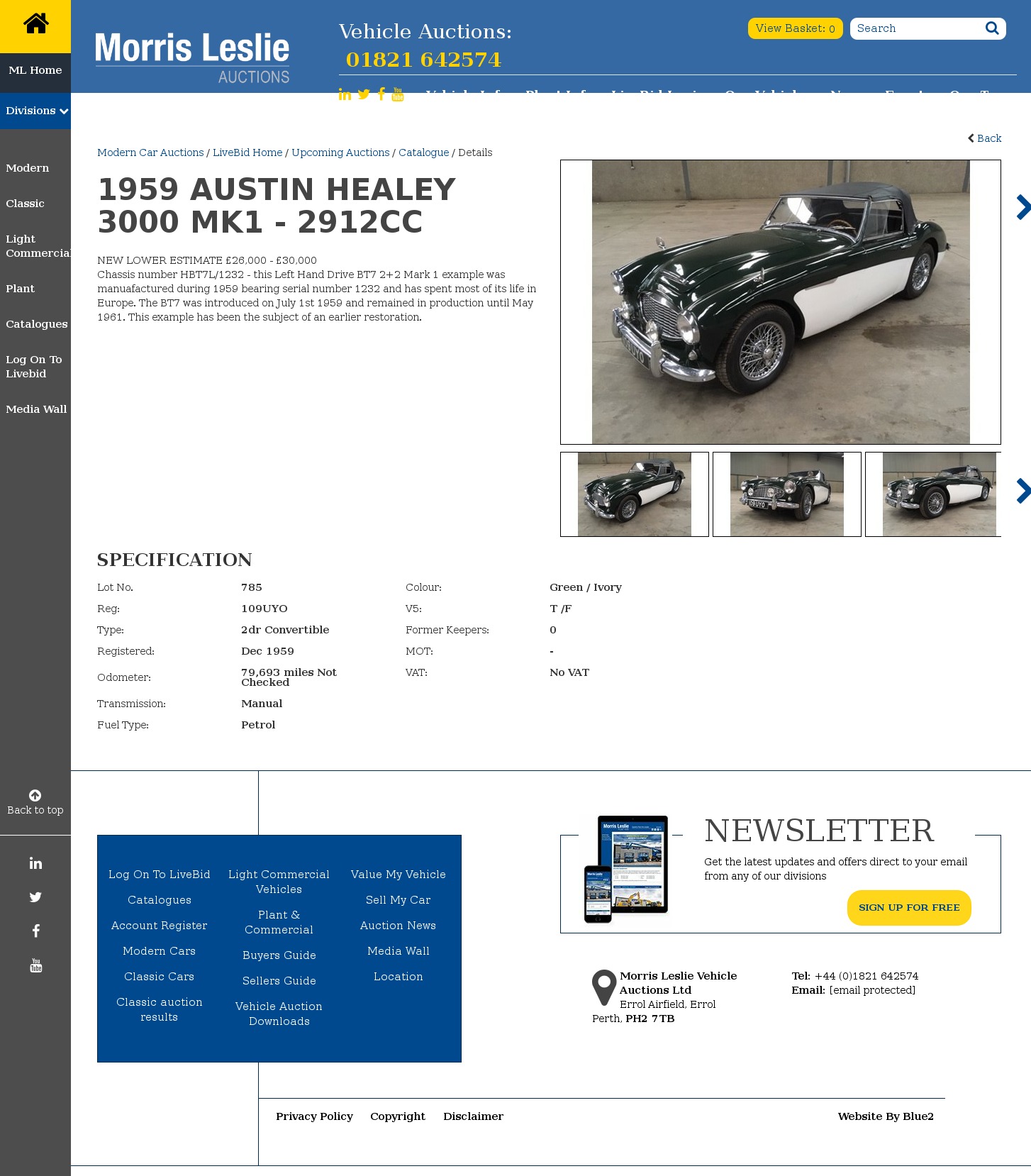The width and height of the screenshot is (1031, 1176).
Task: Open LinkedIn icon in the header
Action: coord(345,94)
